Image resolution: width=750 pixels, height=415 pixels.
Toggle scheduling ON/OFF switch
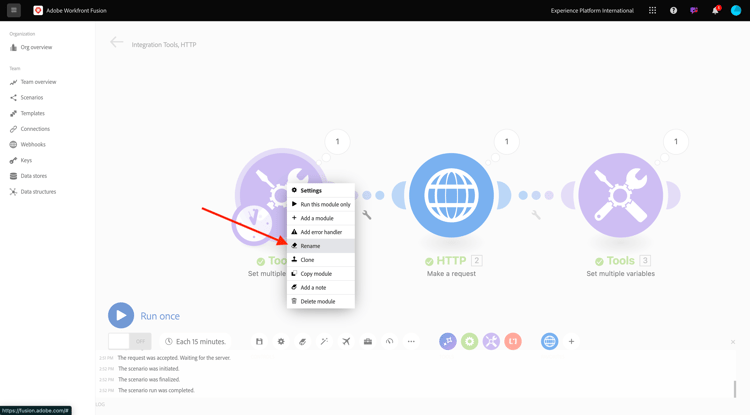click(x=130, y=341)
